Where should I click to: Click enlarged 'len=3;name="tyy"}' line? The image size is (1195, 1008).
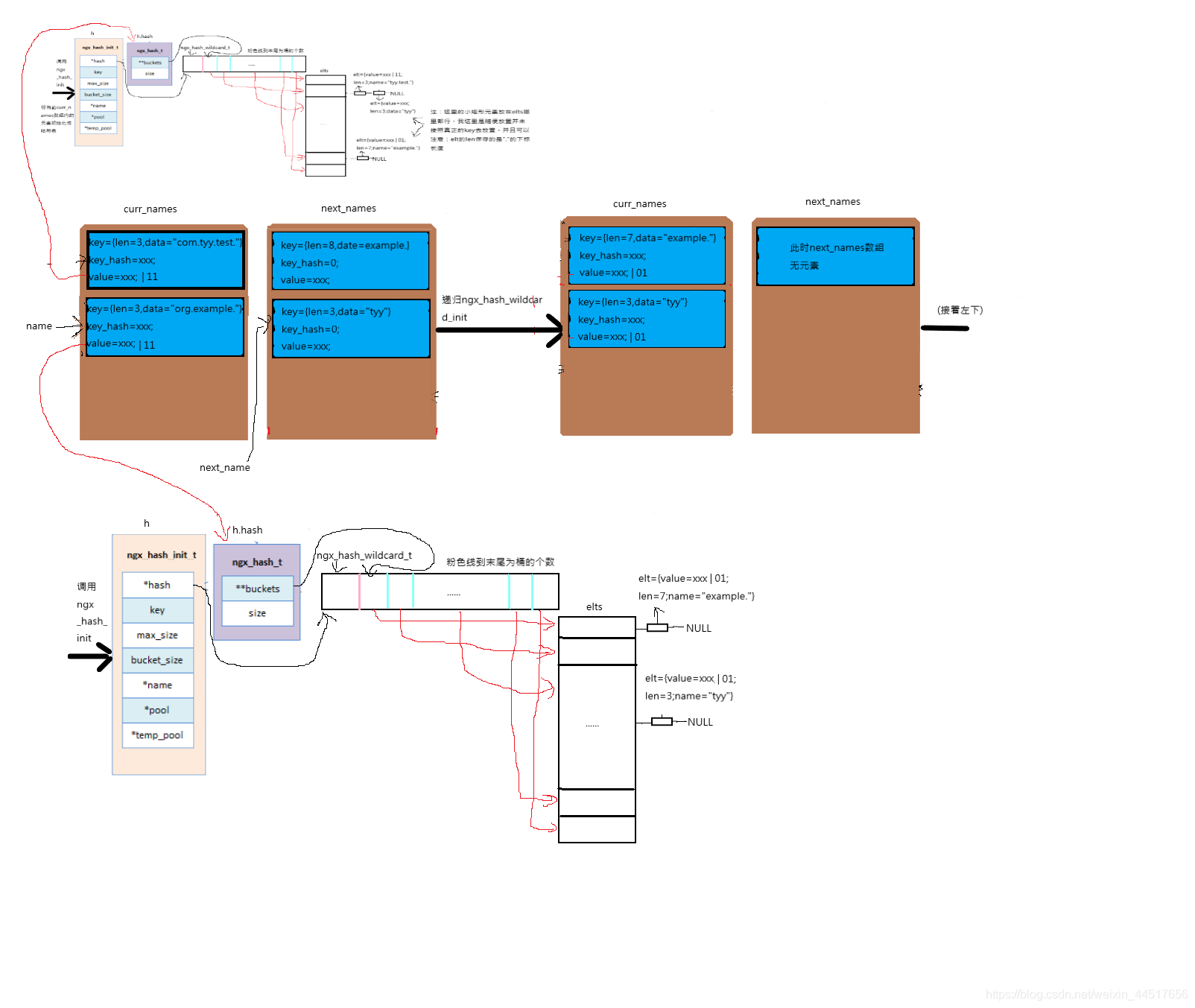click(689, 696)
